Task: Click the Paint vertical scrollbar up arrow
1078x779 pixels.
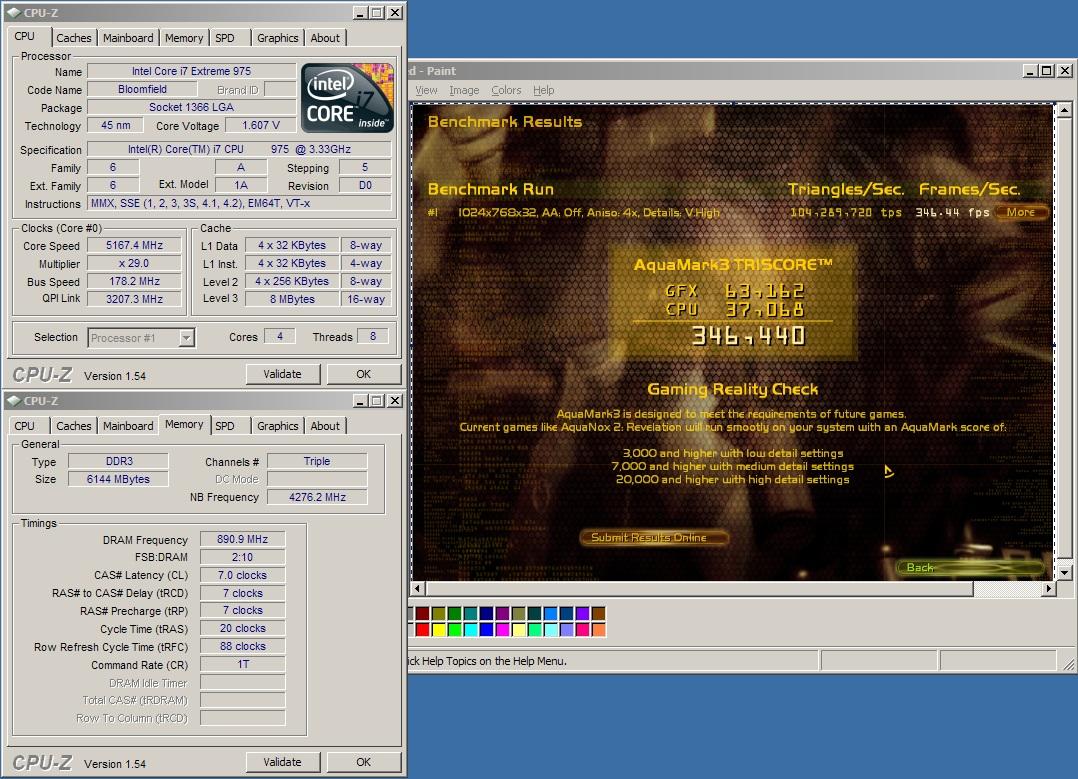Action: (x=1064, y=109)
